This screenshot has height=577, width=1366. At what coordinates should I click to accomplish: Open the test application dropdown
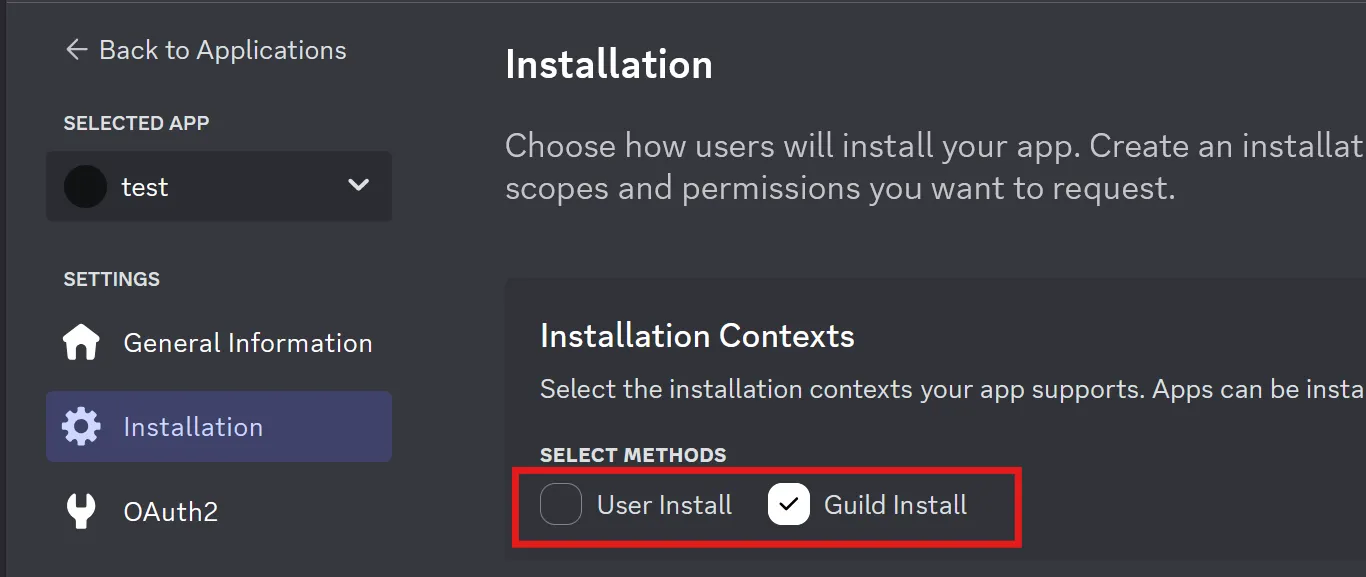click(219, 186)
